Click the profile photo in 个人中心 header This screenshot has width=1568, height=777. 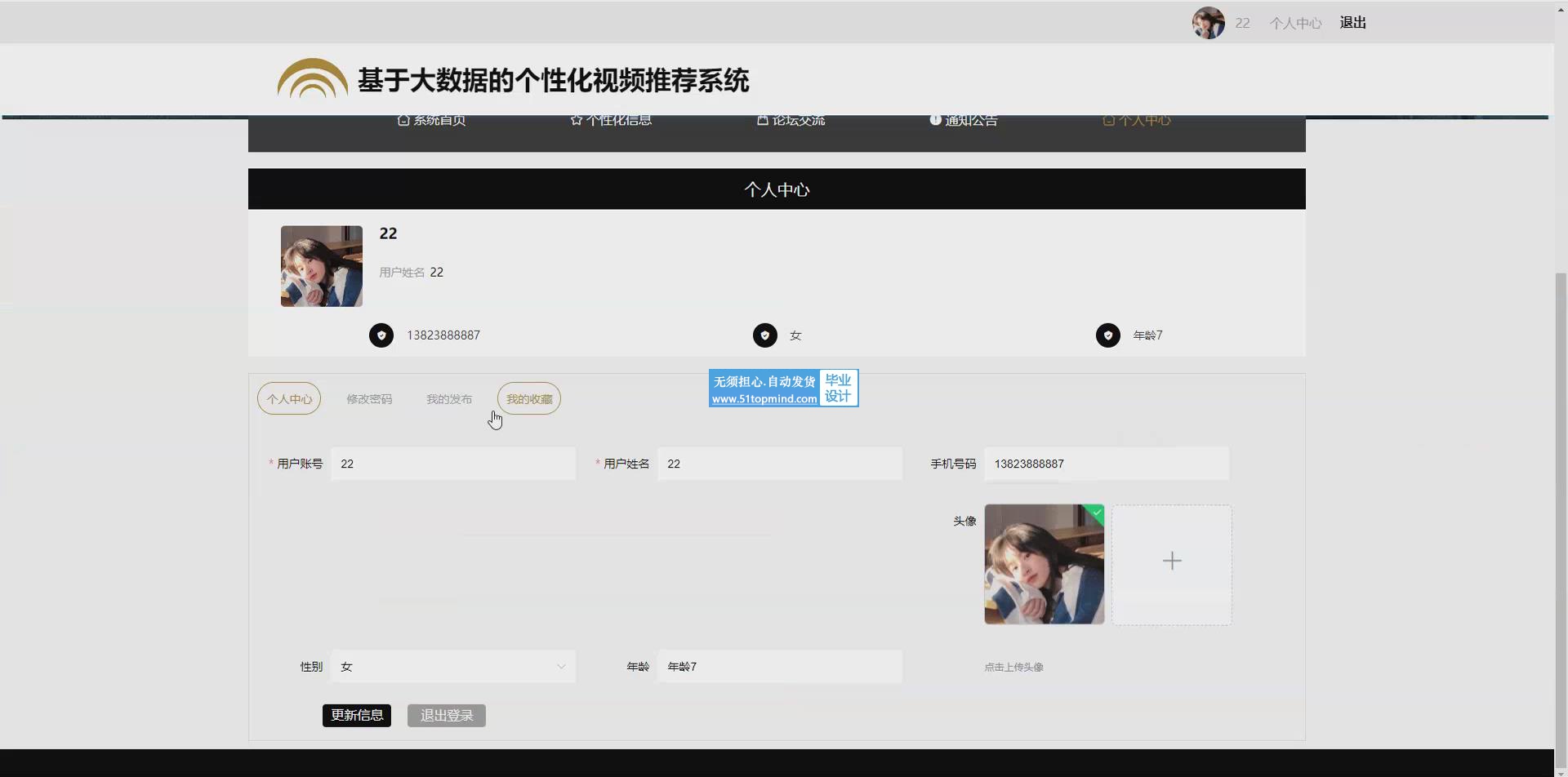pyautogui.click(x=322, y=266)
